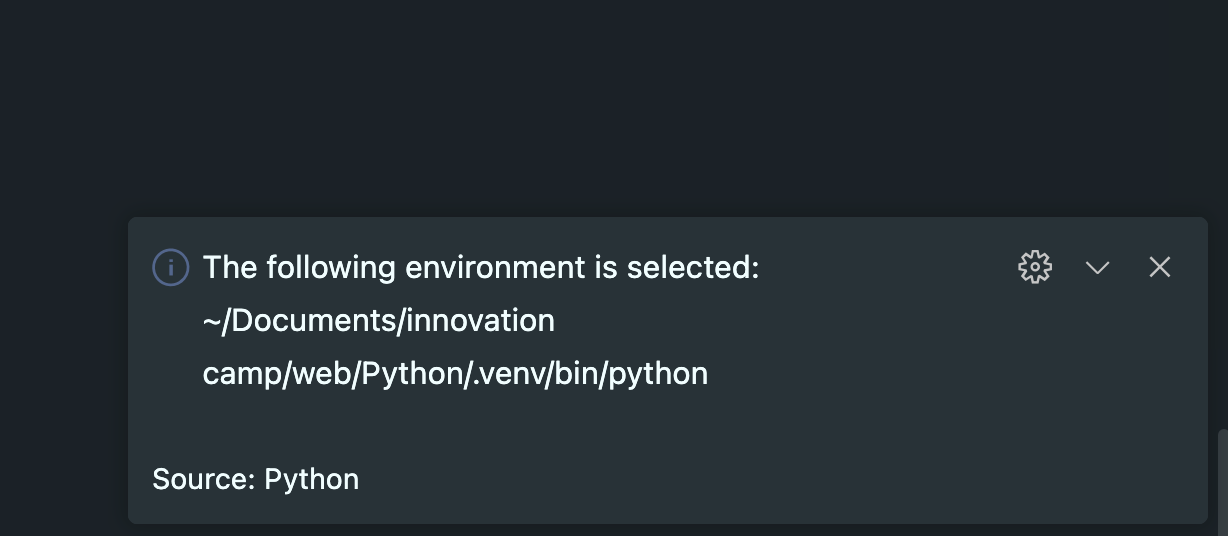Click the word "Source:" in the notification footer
Screen dimensions: 1228x536
[204, 480]
